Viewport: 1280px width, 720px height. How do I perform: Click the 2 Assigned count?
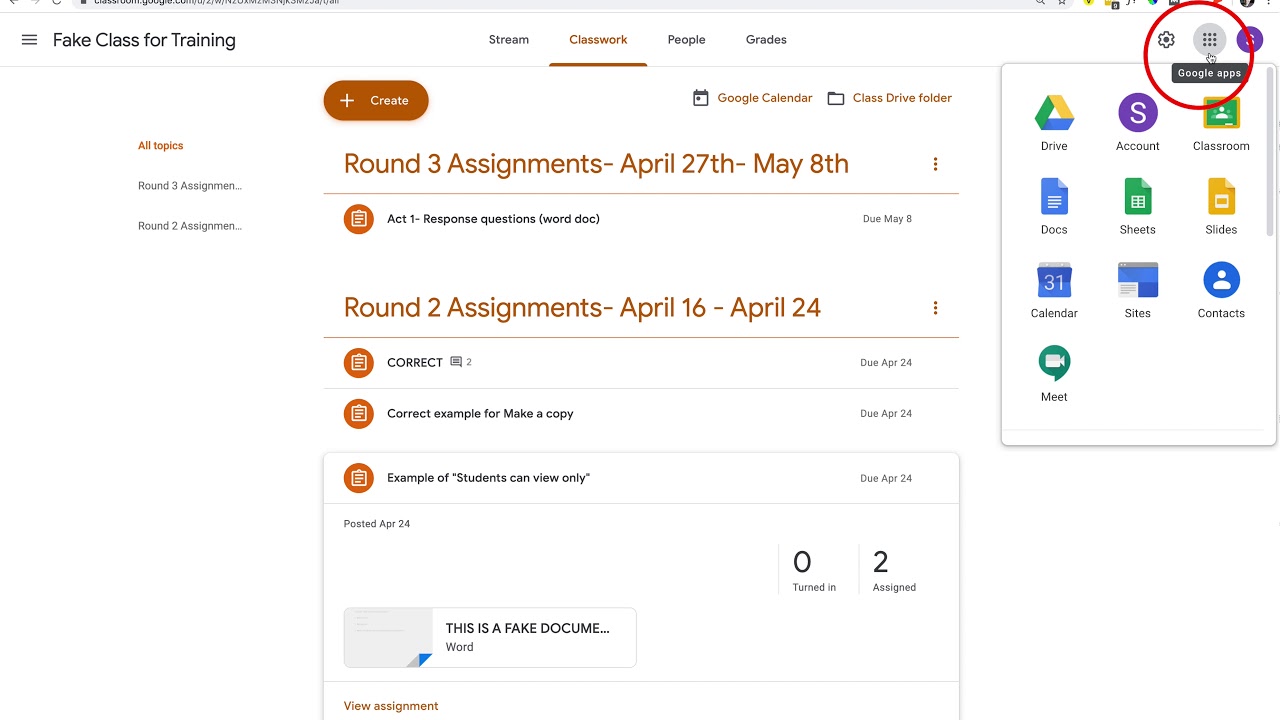click(x=893, y=570)
